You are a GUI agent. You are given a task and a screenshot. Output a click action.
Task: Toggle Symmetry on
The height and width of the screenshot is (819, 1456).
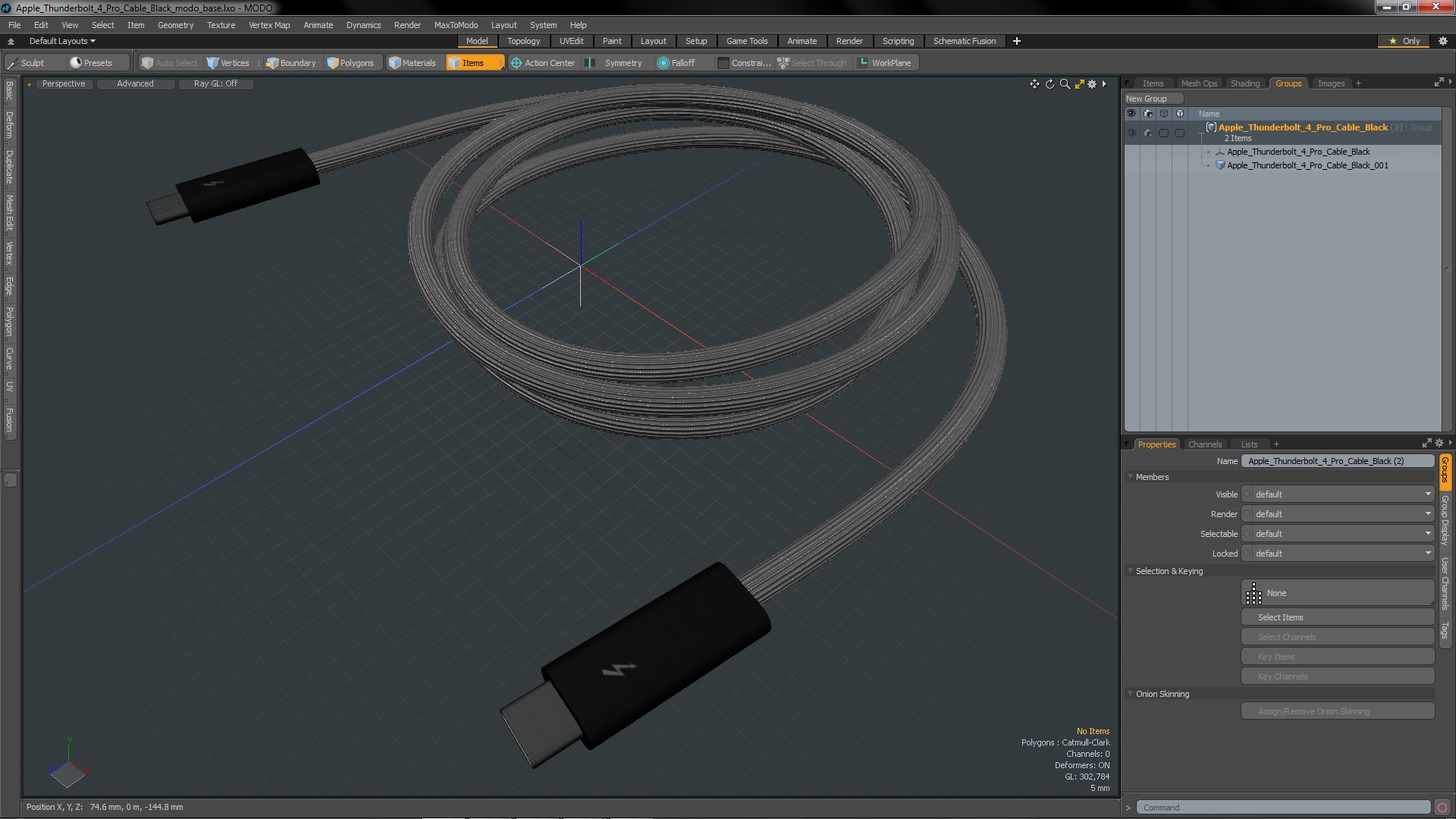(616, 63)
